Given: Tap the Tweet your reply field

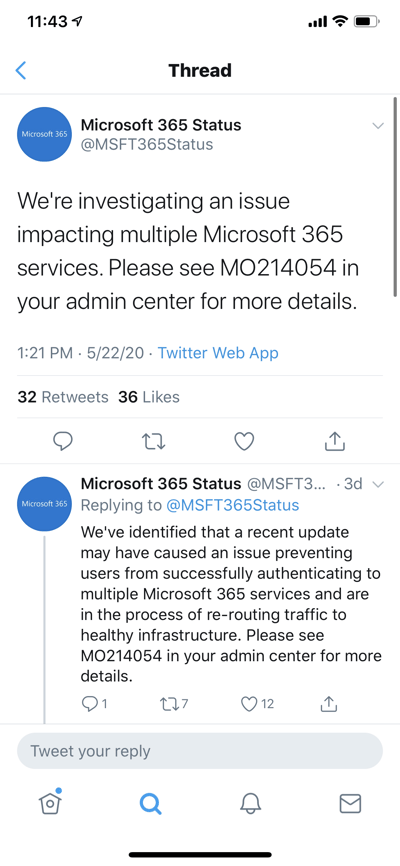Looking at the screenshot, I should [200, 751].
